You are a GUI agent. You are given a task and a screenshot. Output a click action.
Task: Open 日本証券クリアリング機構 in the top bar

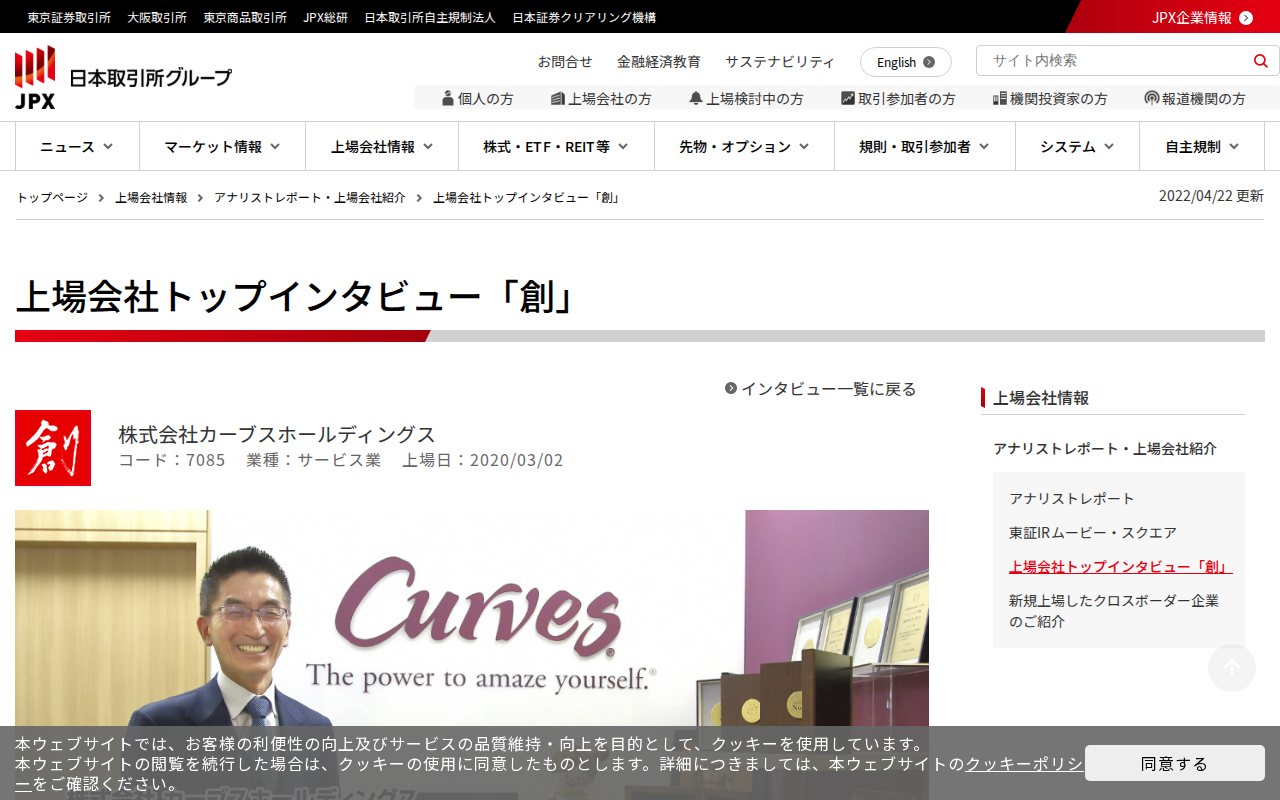[584, 17]
